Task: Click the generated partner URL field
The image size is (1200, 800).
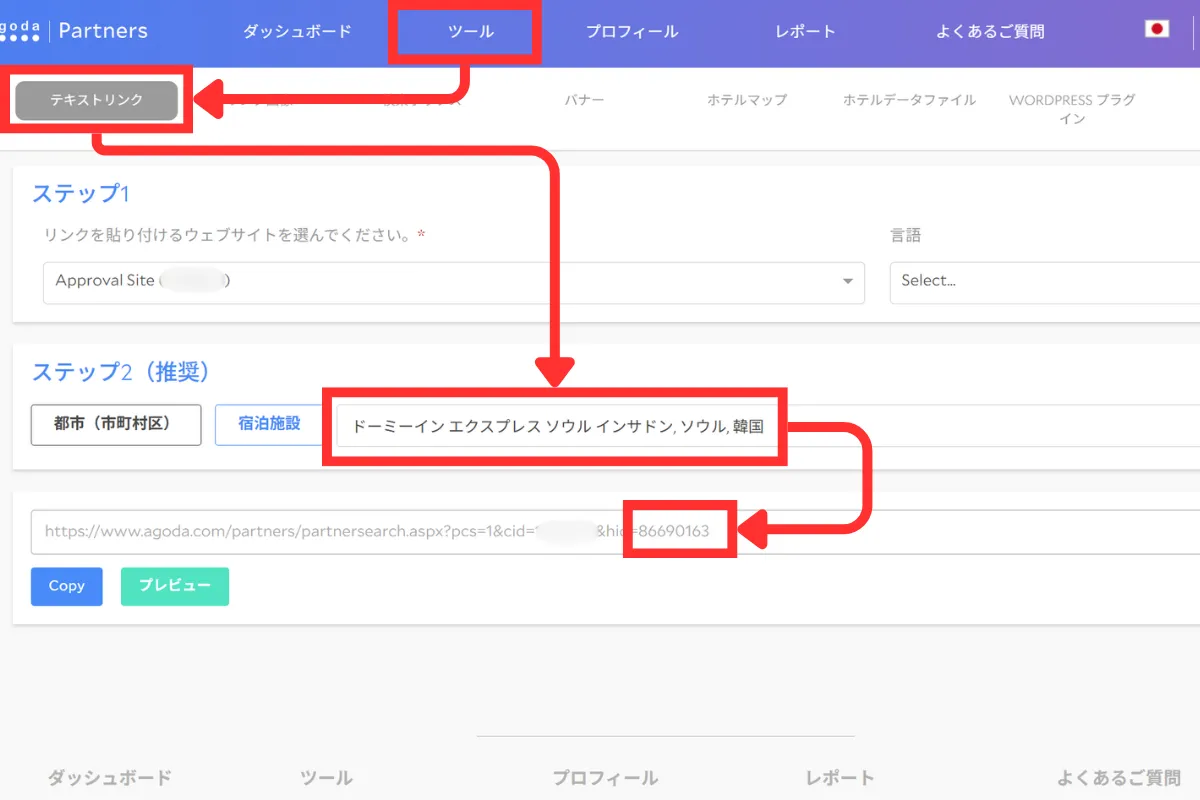Action: tap(615, 532)
